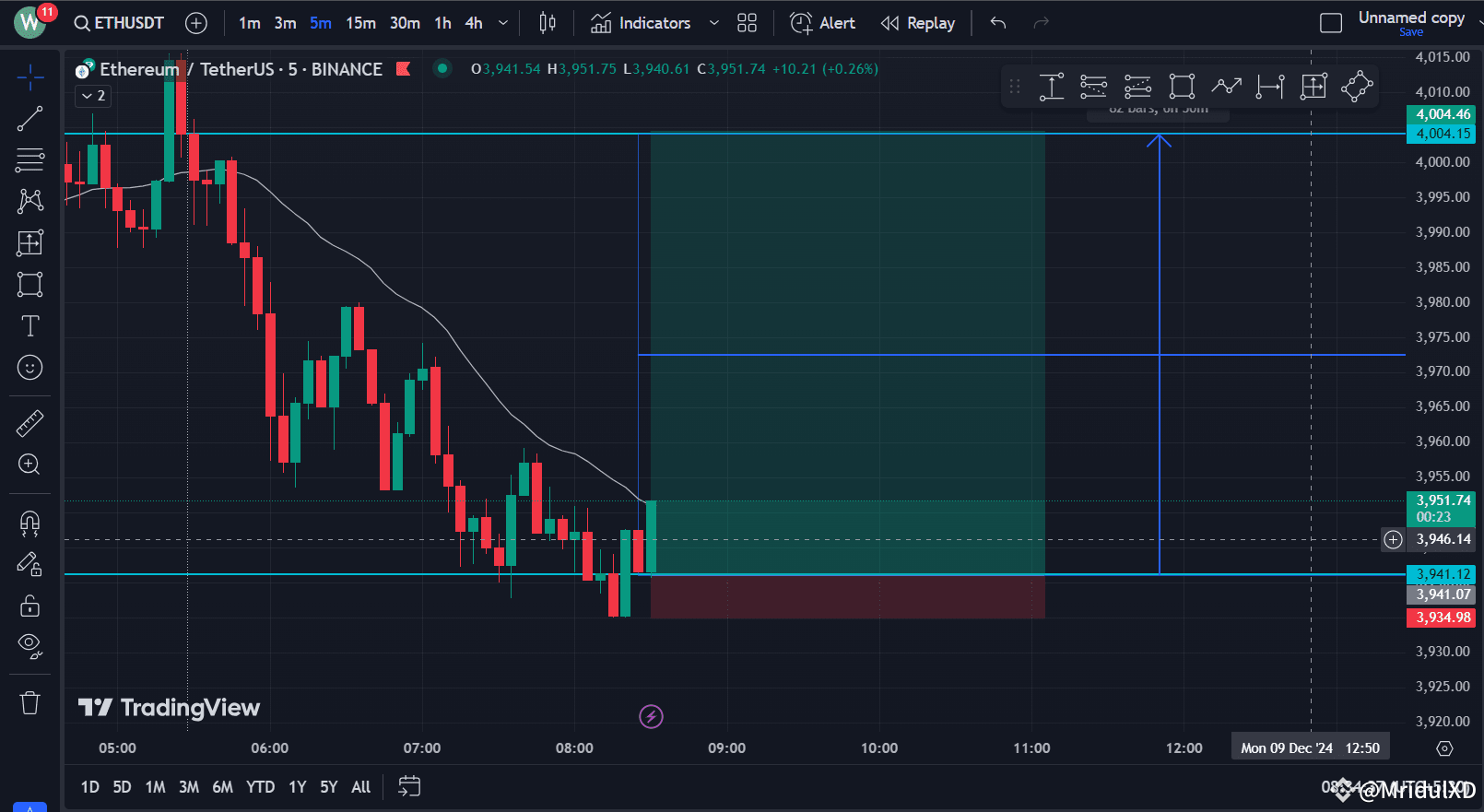Add symbol to compare with plus icon
This screenshot has height=812, width=1484.
pos(196,23)
